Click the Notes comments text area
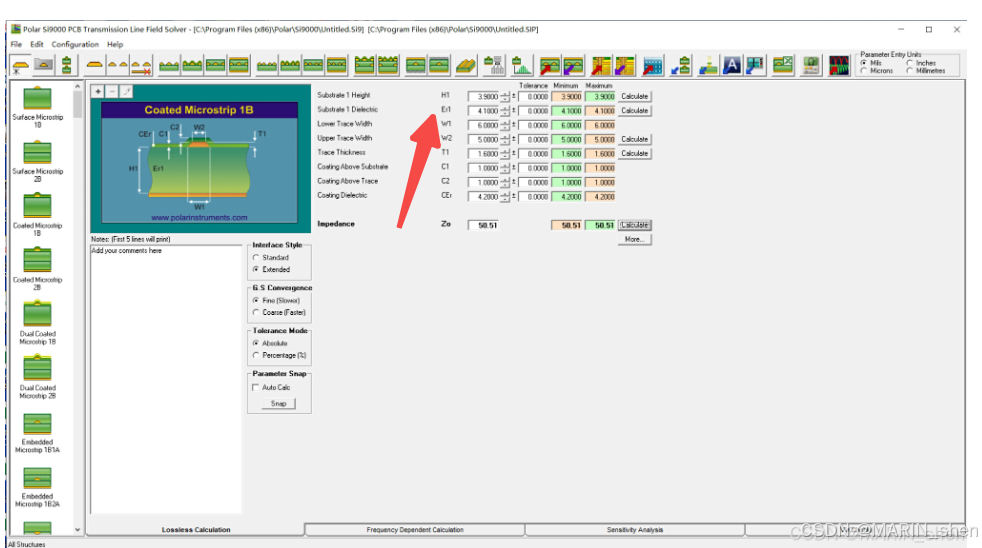The image size is (982, 548). [166, 379]
